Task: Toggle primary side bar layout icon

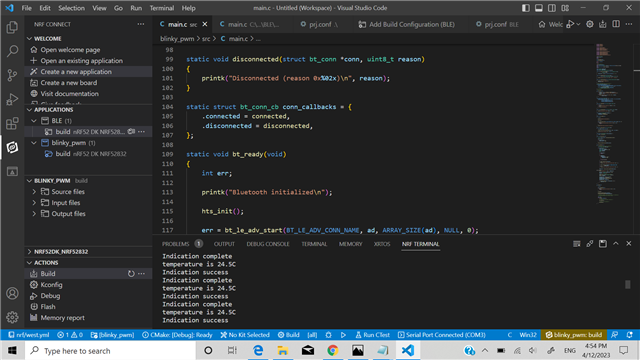Action: pyautogui.click(x=526, y=8)
